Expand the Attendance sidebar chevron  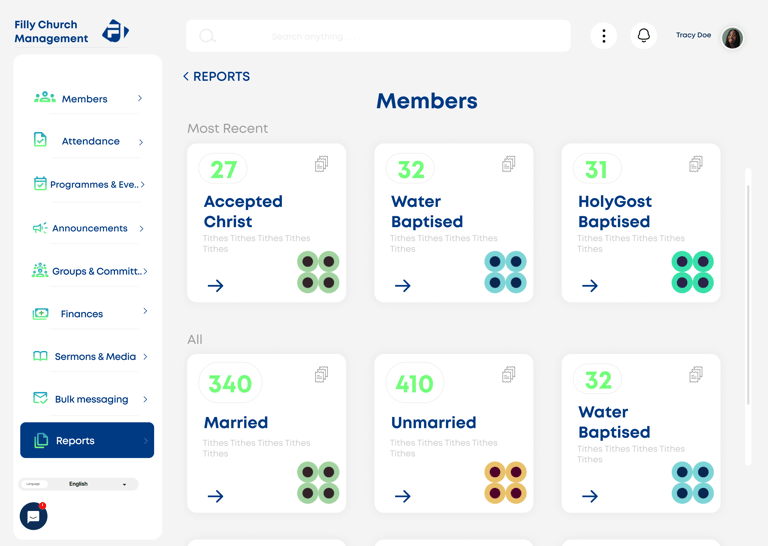pyautogui.click(x=141, y=142)
